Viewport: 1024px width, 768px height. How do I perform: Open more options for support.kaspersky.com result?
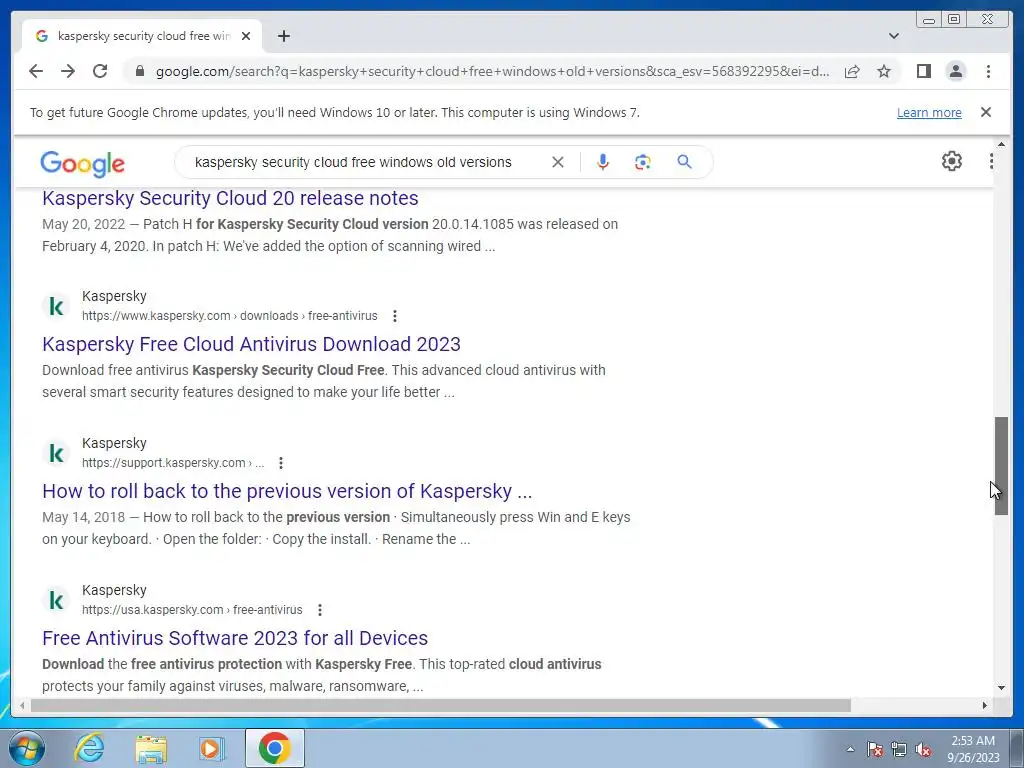[281, 463]
